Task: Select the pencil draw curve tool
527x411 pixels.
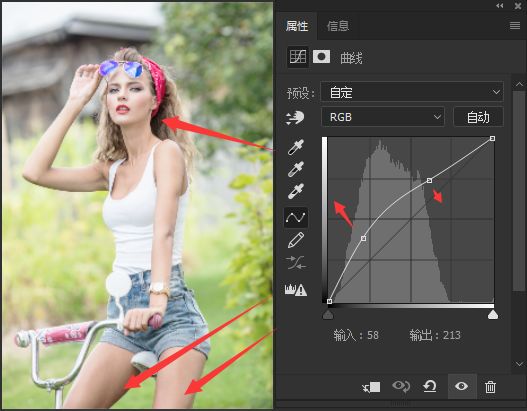Action: [x=296, y=240]
